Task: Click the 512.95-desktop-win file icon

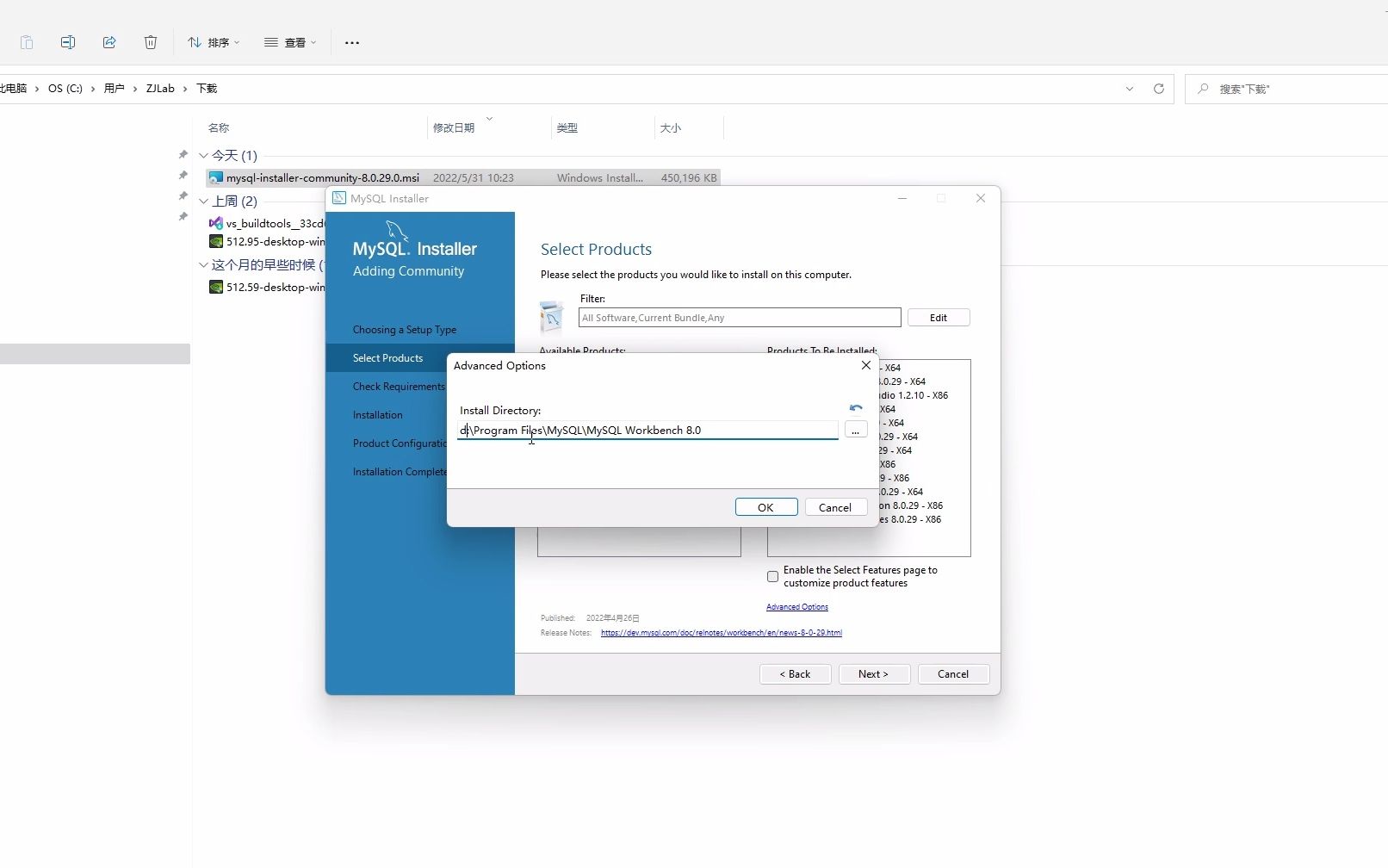Action: pyautogui.click(x=216, y=242)
